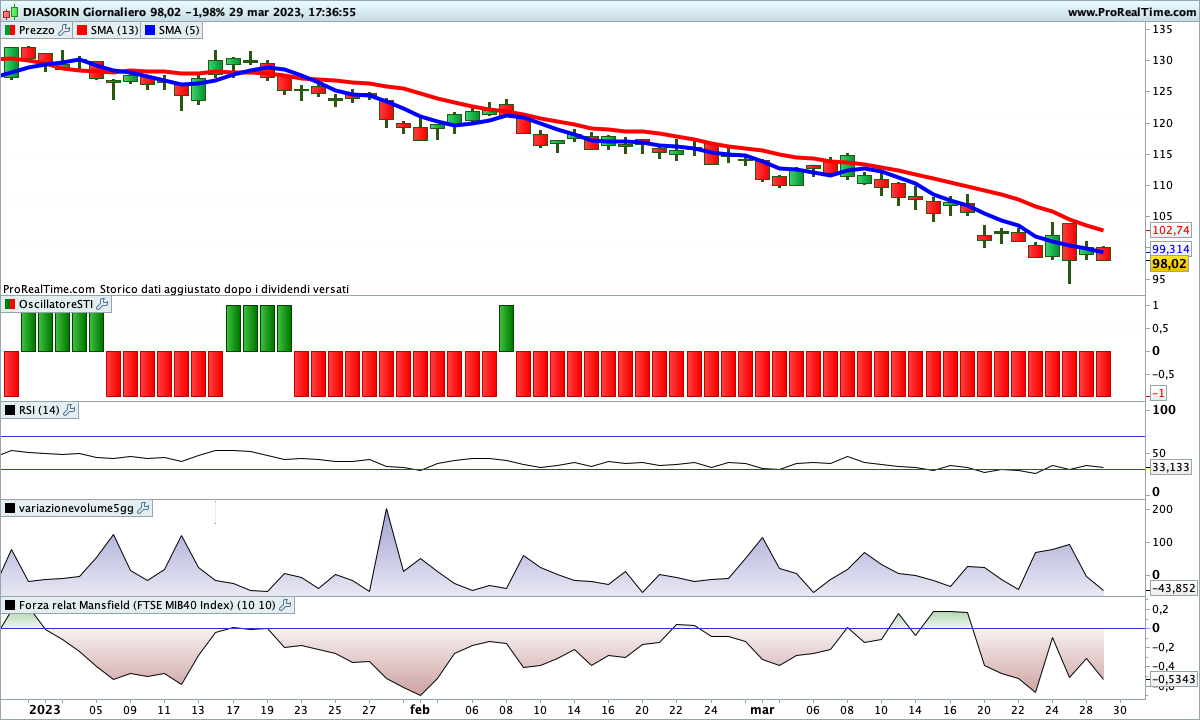Click the black RSI (14) legend square
This screenshot has width=1200, height=720.
pos(10,410)
